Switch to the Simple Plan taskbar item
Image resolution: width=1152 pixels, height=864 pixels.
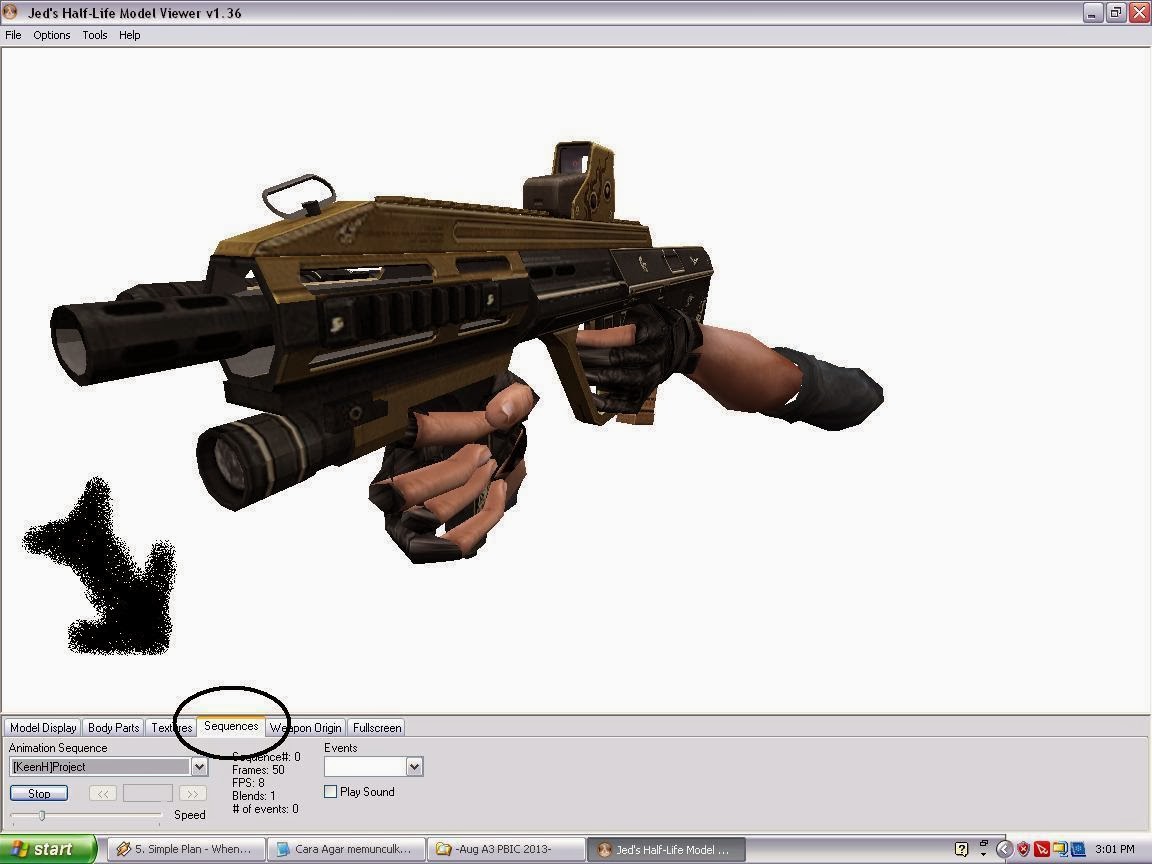185,849
